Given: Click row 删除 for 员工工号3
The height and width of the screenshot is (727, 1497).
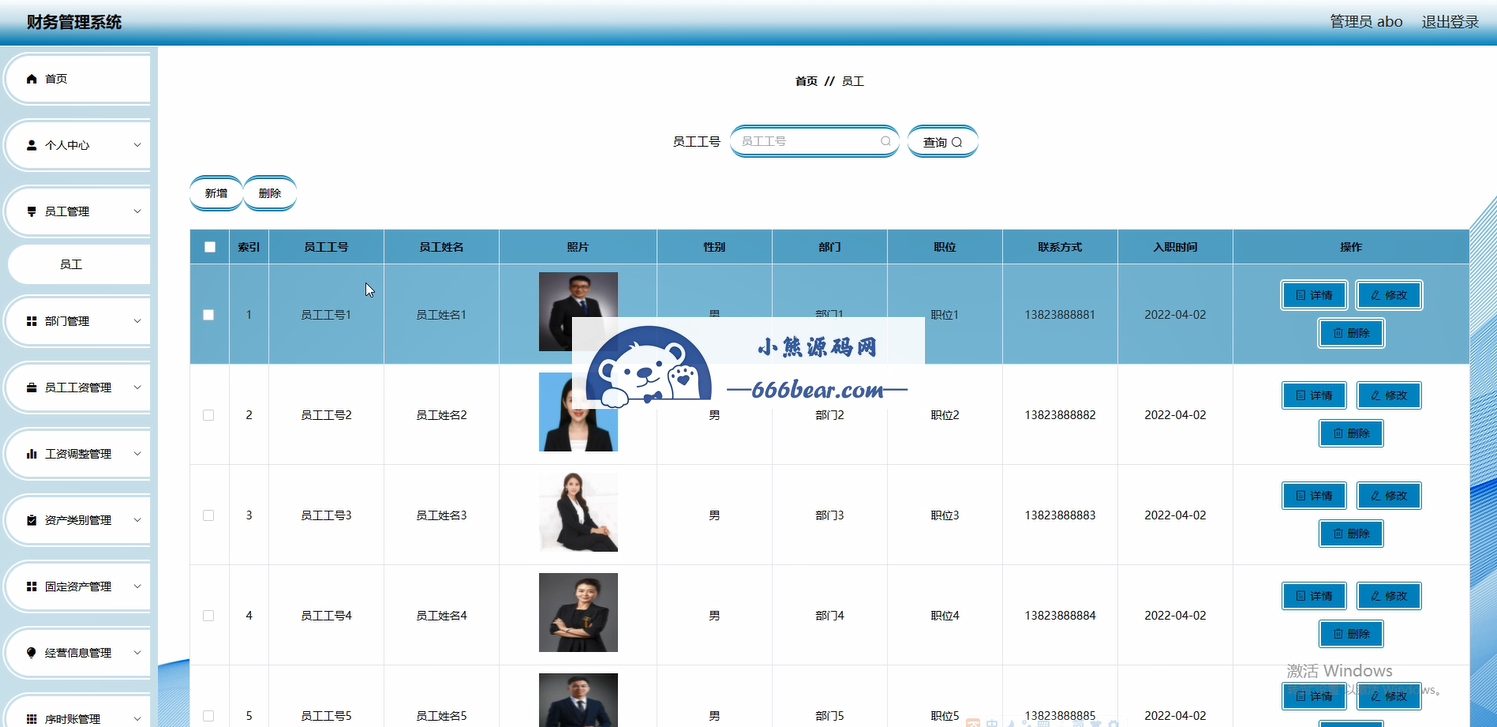Looking at the screenshot, I should (1351, 533).
